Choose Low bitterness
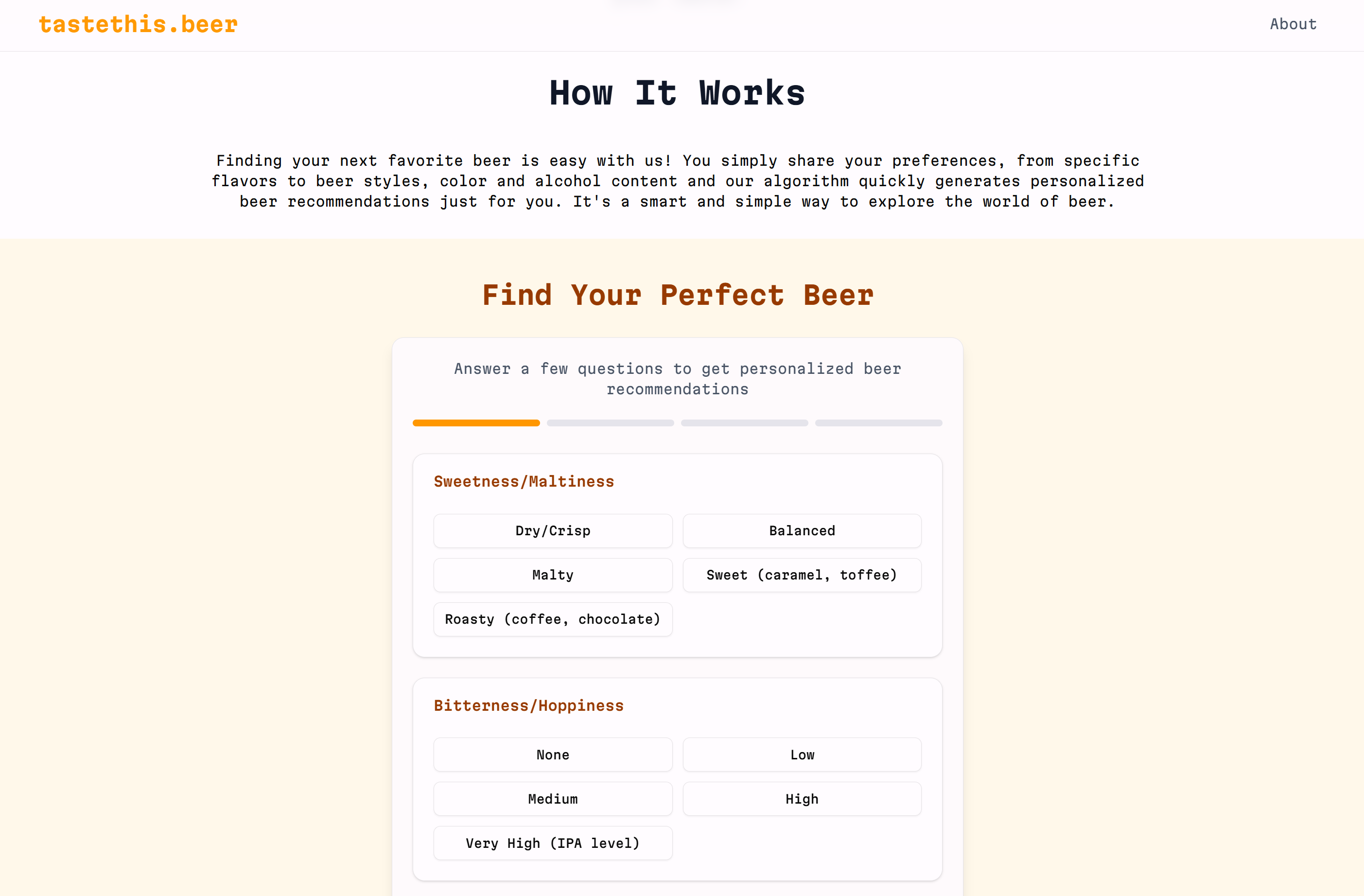Image resolution: width=1364 pixels, height=896 pixels. click(x=802, y=755)
